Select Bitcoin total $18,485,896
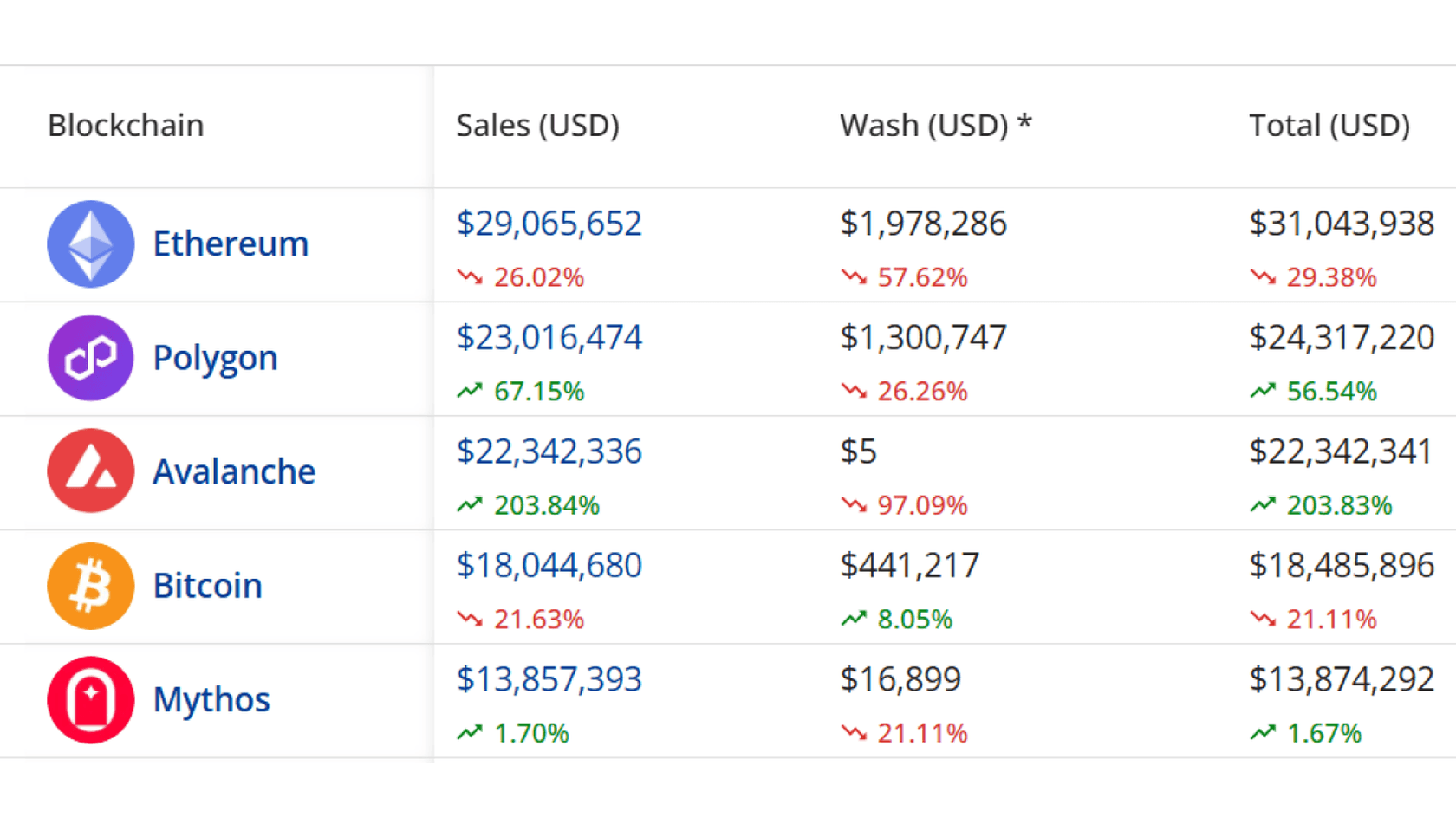Viewport: 1456px width, 818px height. tap(1342, 565)
